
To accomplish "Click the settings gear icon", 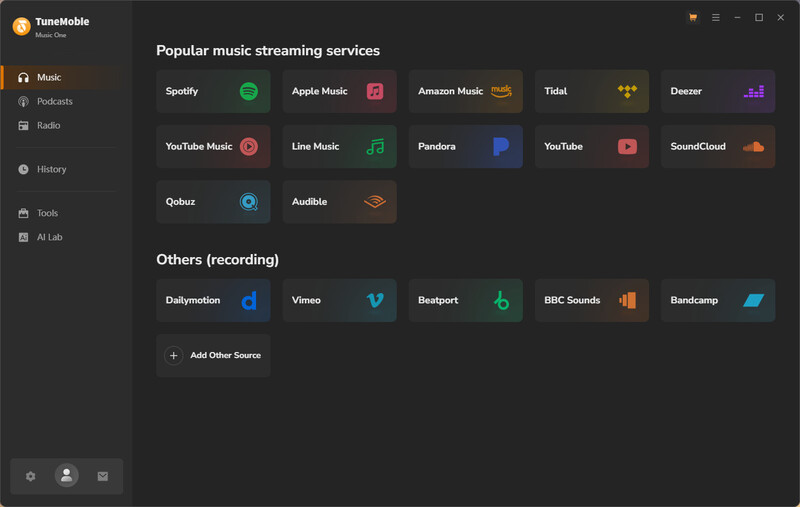I will click(x=31, y=476).
